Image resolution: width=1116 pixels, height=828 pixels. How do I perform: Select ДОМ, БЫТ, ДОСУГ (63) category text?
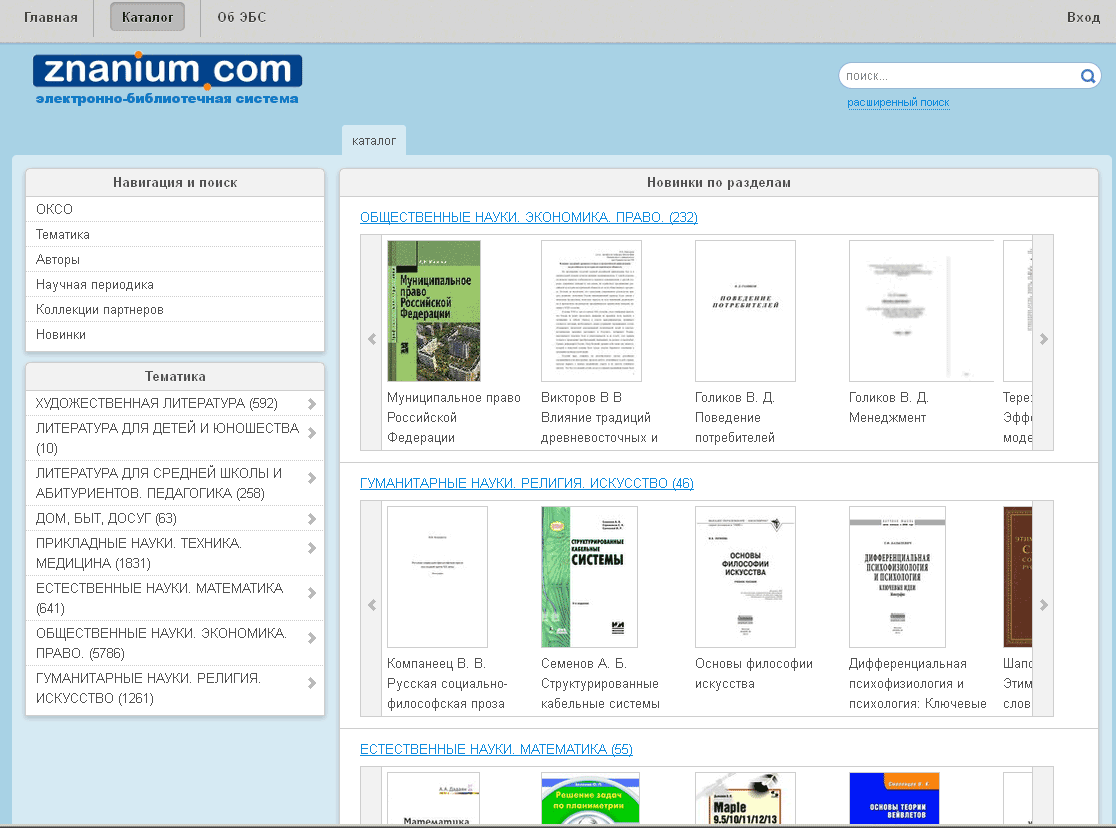pos(106,518)
